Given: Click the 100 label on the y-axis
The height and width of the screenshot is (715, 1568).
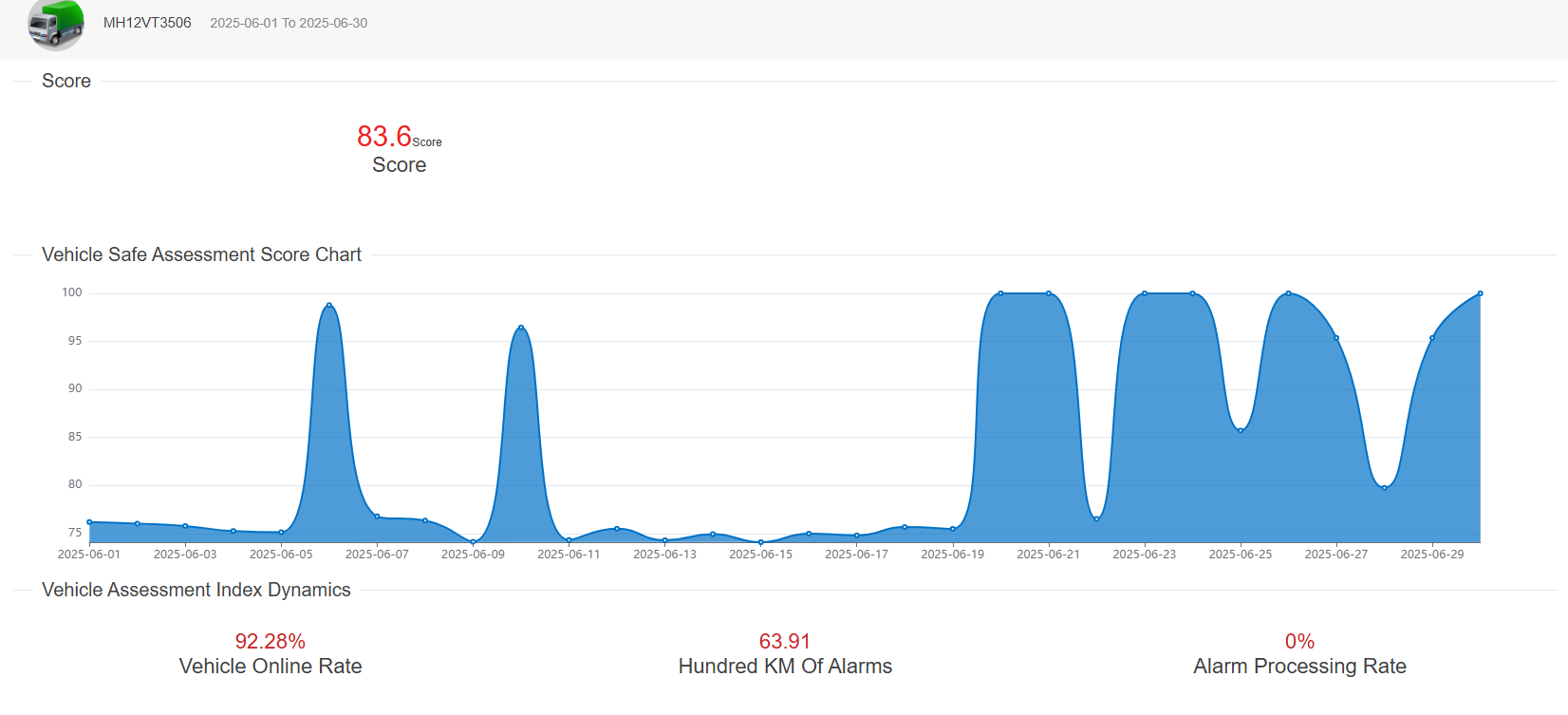Looking at the screenshot, I should [72, 292].
